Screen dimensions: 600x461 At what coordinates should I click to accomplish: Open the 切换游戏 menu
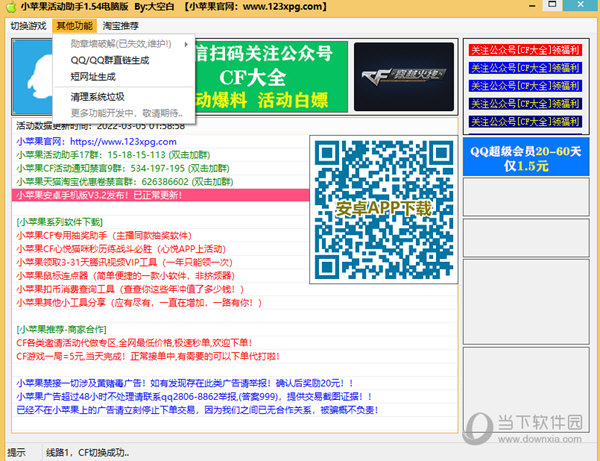click(28, 26)
